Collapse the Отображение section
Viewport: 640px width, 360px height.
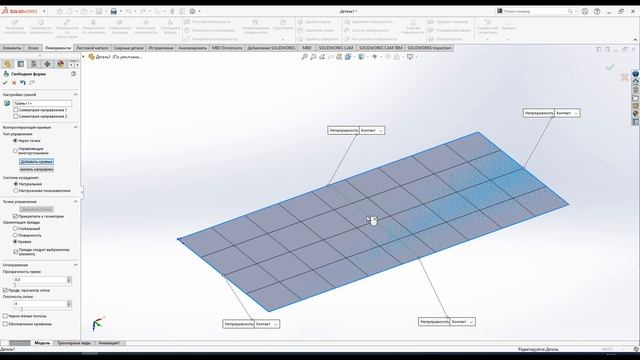coord(76,265)
